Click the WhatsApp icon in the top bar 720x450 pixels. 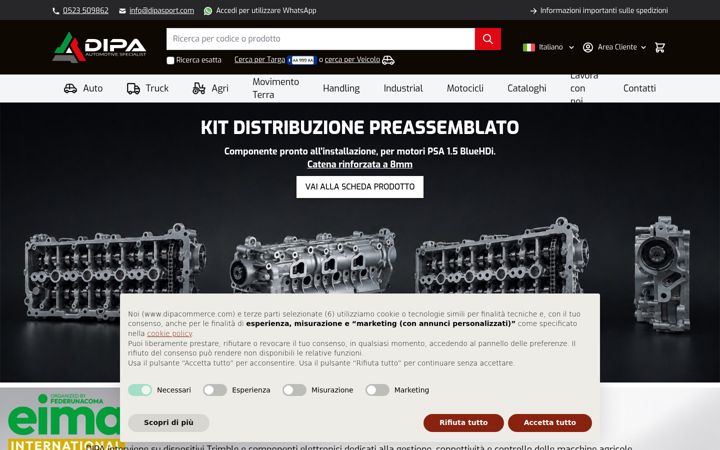208,11
